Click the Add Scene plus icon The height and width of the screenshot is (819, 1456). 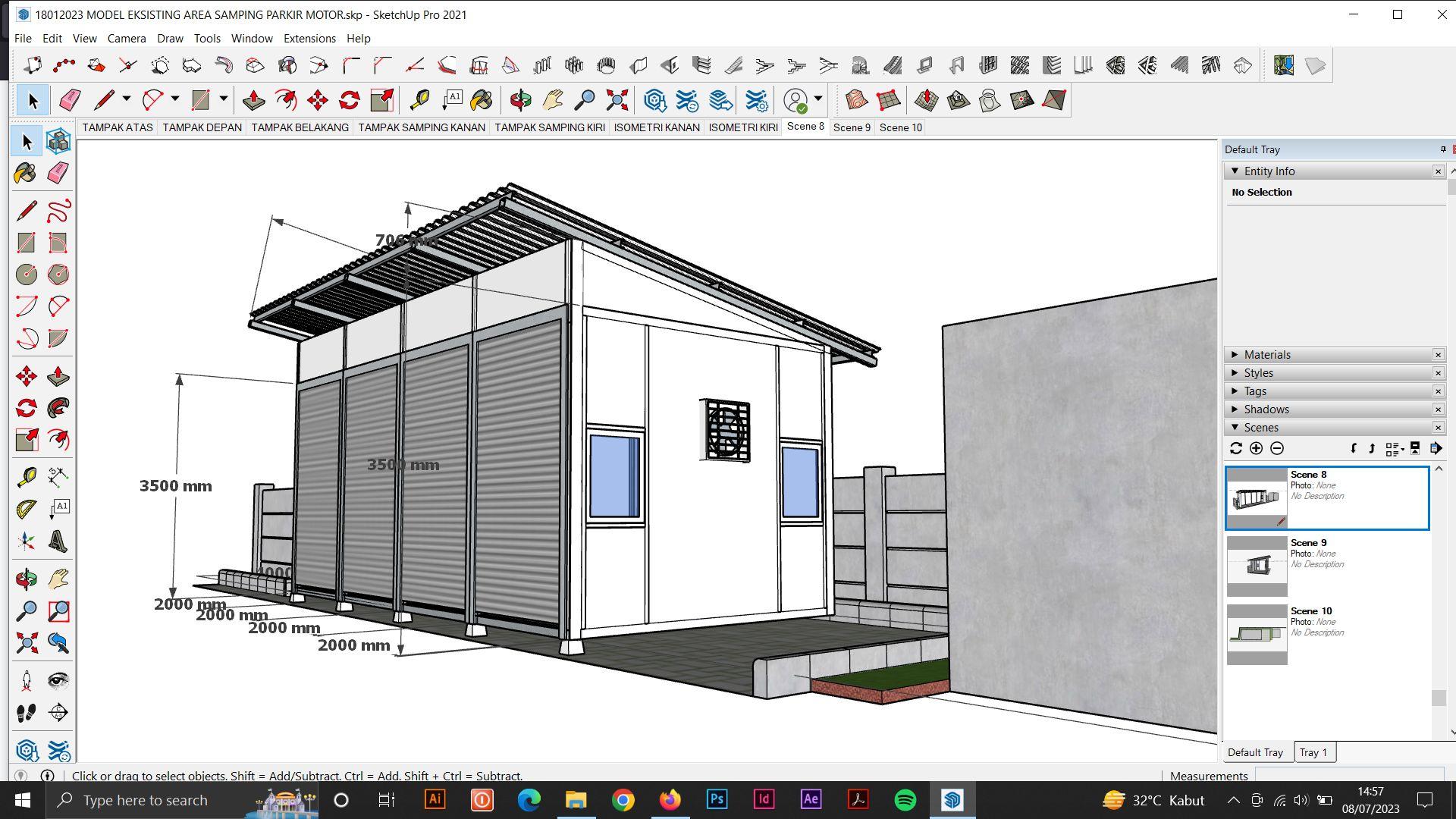coord(1256,449)
